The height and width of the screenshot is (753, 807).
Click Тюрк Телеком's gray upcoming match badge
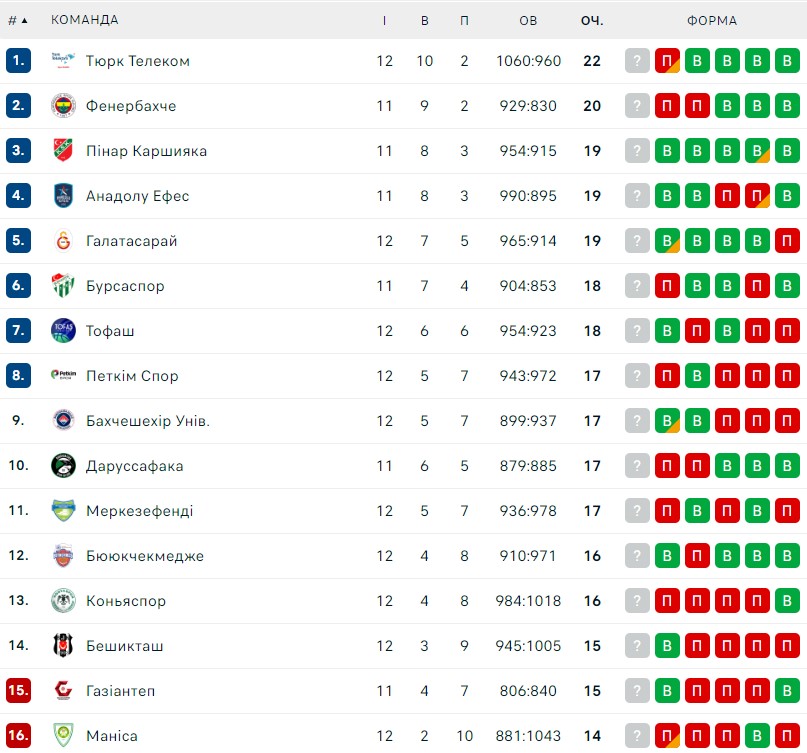coord(637,61)
